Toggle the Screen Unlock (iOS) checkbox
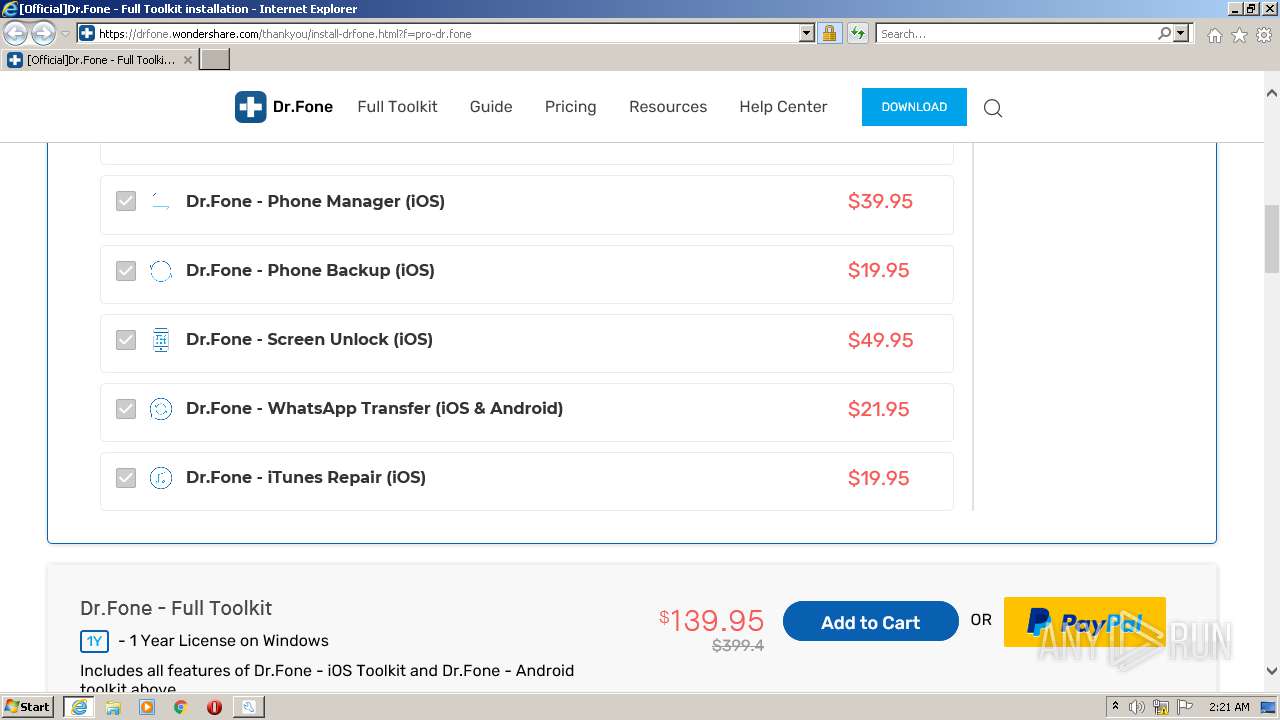1280x720 pixels. 125,340
